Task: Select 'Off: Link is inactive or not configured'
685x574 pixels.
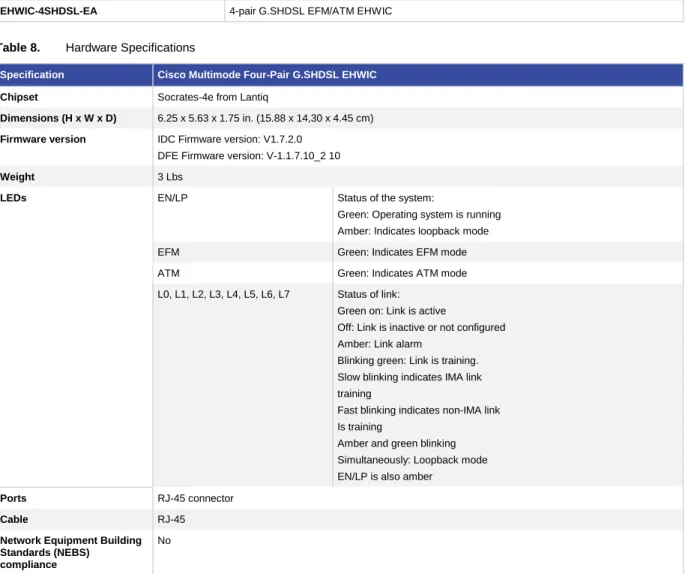Action: click(421, 327)
